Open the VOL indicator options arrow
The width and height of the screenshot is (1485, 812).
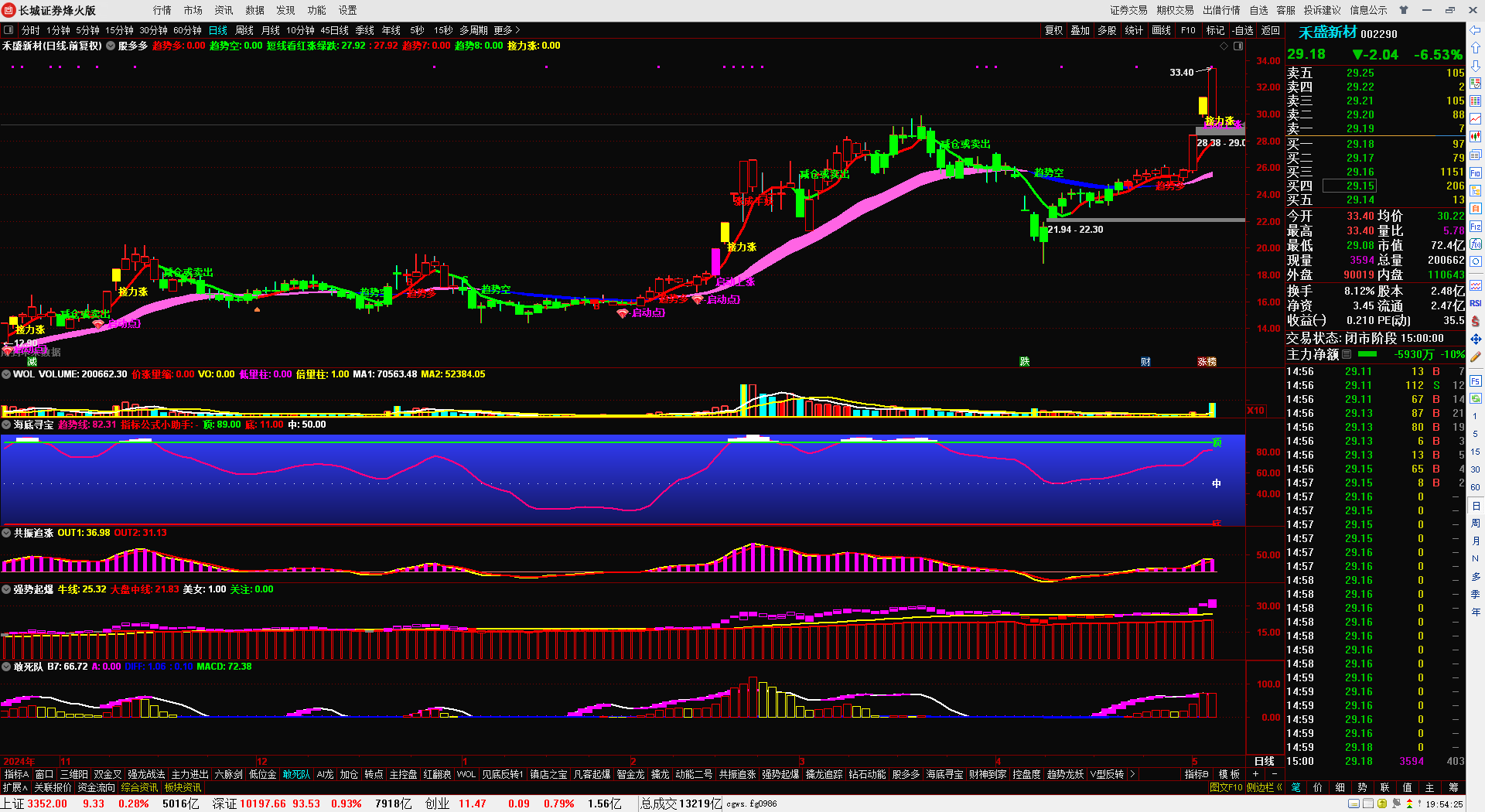(6, 374)
